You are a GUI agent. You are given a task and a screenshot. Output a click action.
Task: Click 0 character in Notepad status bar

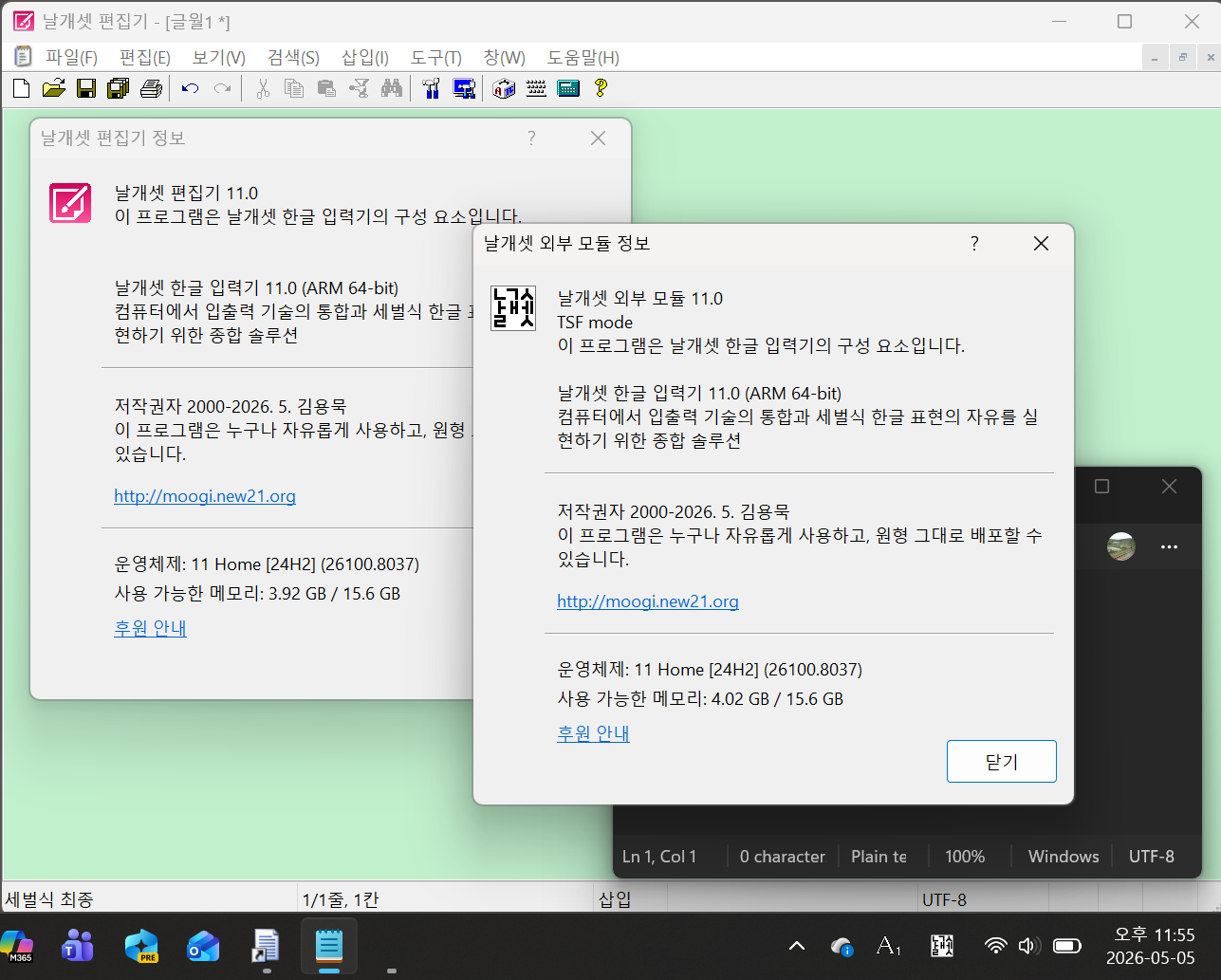coord(783,857)
